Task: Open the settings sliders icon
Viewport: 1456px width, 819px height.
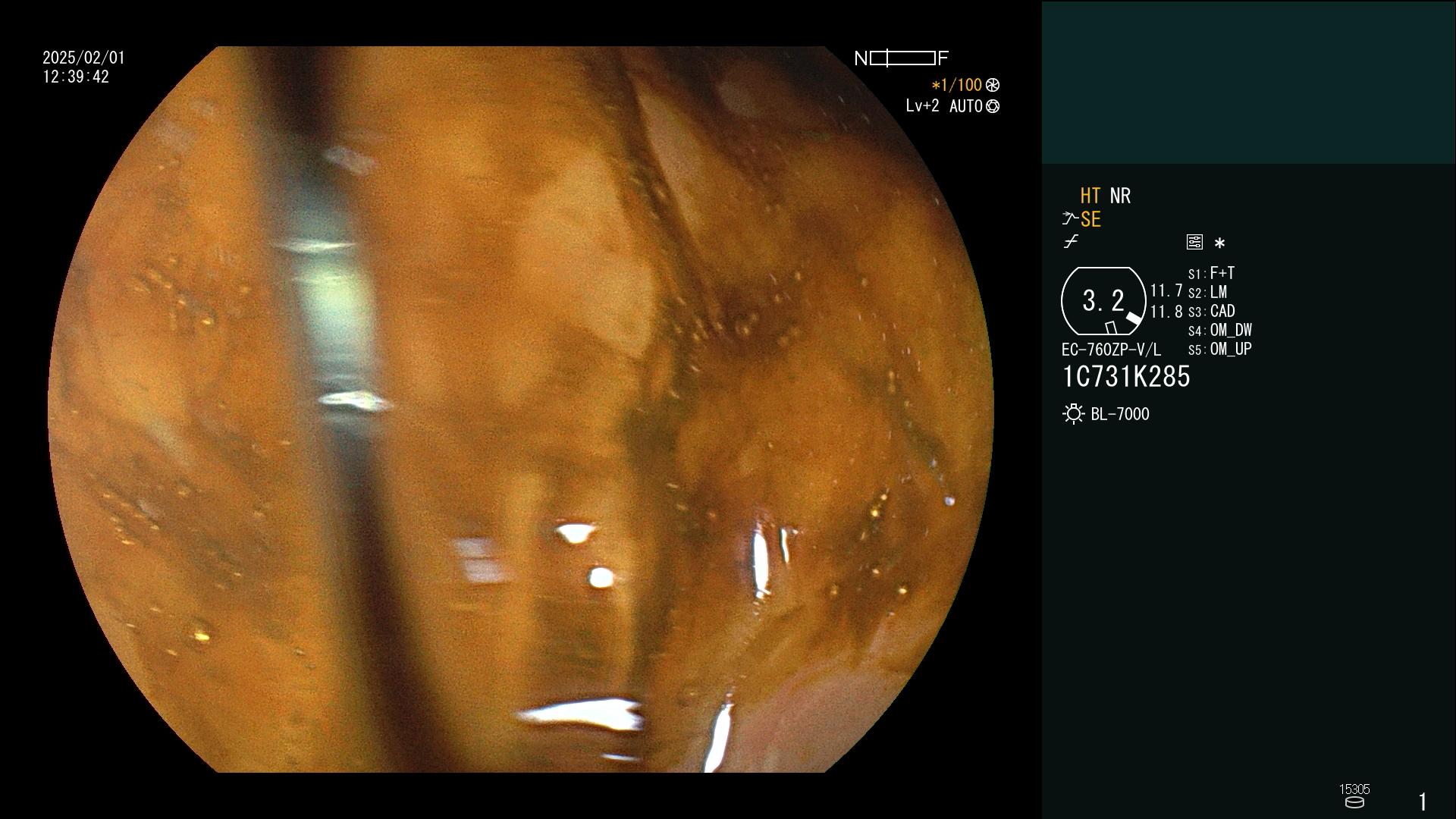Action: click(1194, 242)
